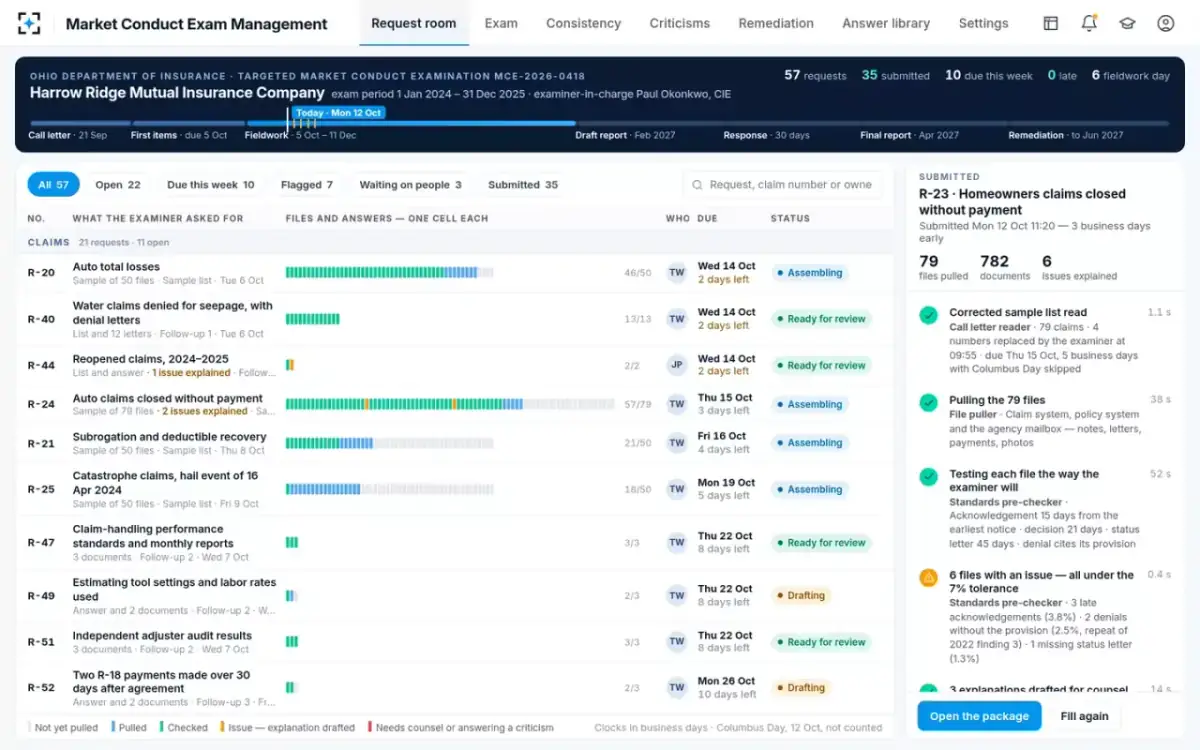Click the warning icon beside 6 files with an issue
The width and height of the screenshot is (1200, 750).
pyautogui.click(x=929, y=577)
